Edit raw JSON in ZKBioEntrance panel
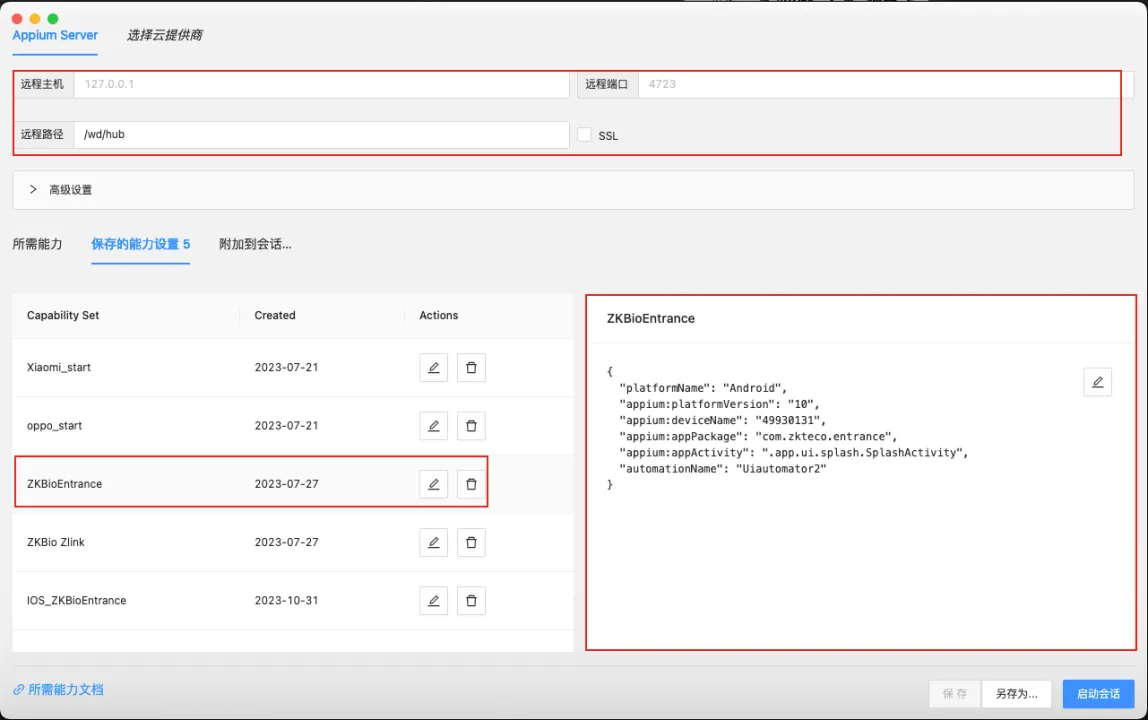 coord(1097,382)
